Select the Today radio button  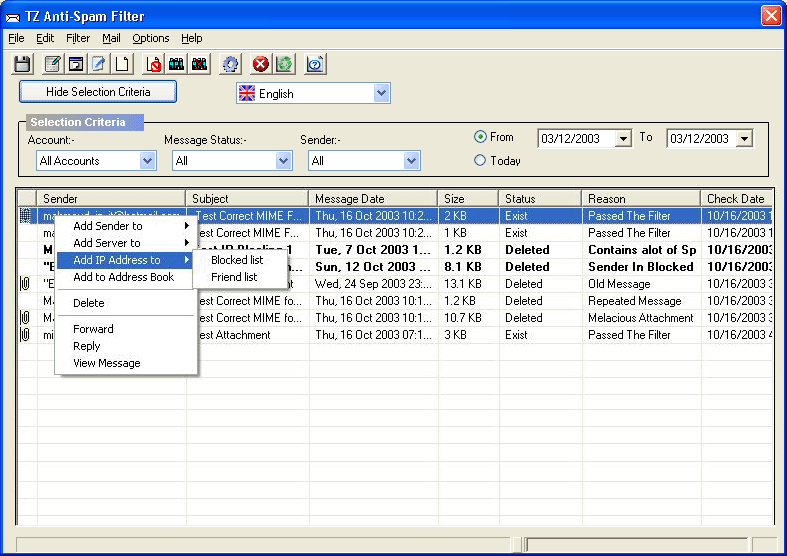coord(480,161)
